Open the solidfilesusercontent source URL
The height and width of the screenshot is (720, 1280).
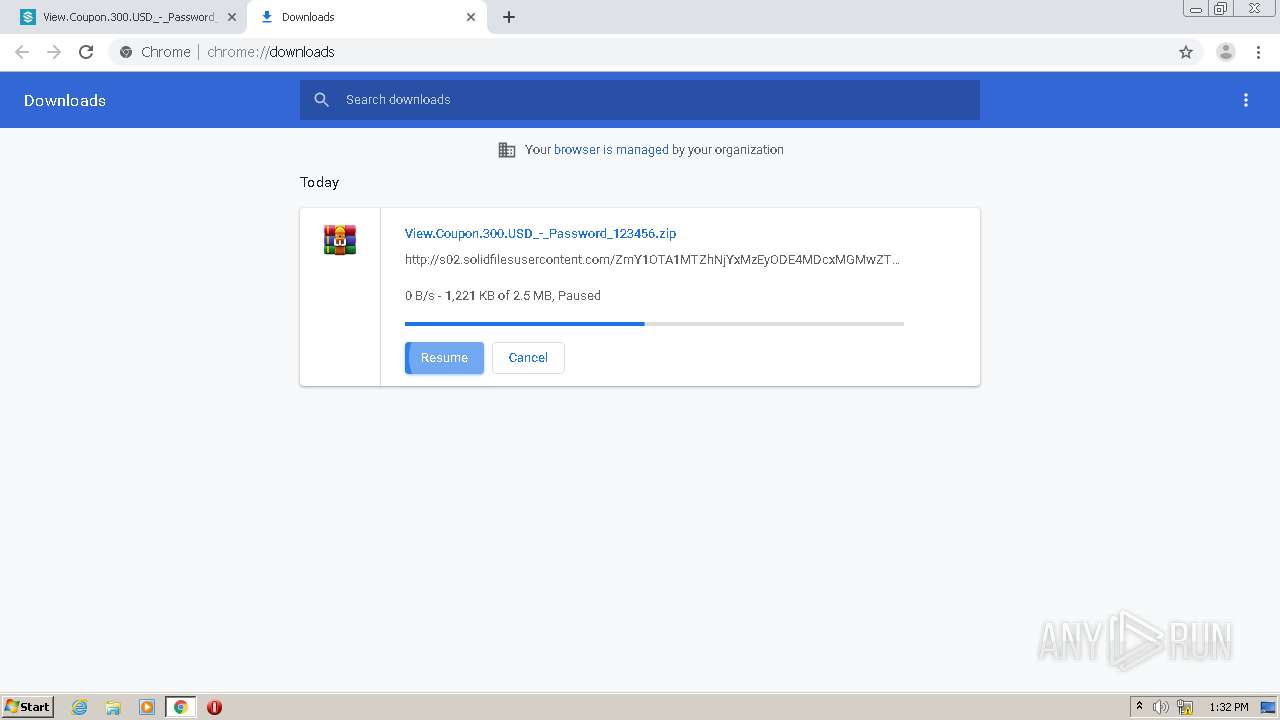(652, 260)
